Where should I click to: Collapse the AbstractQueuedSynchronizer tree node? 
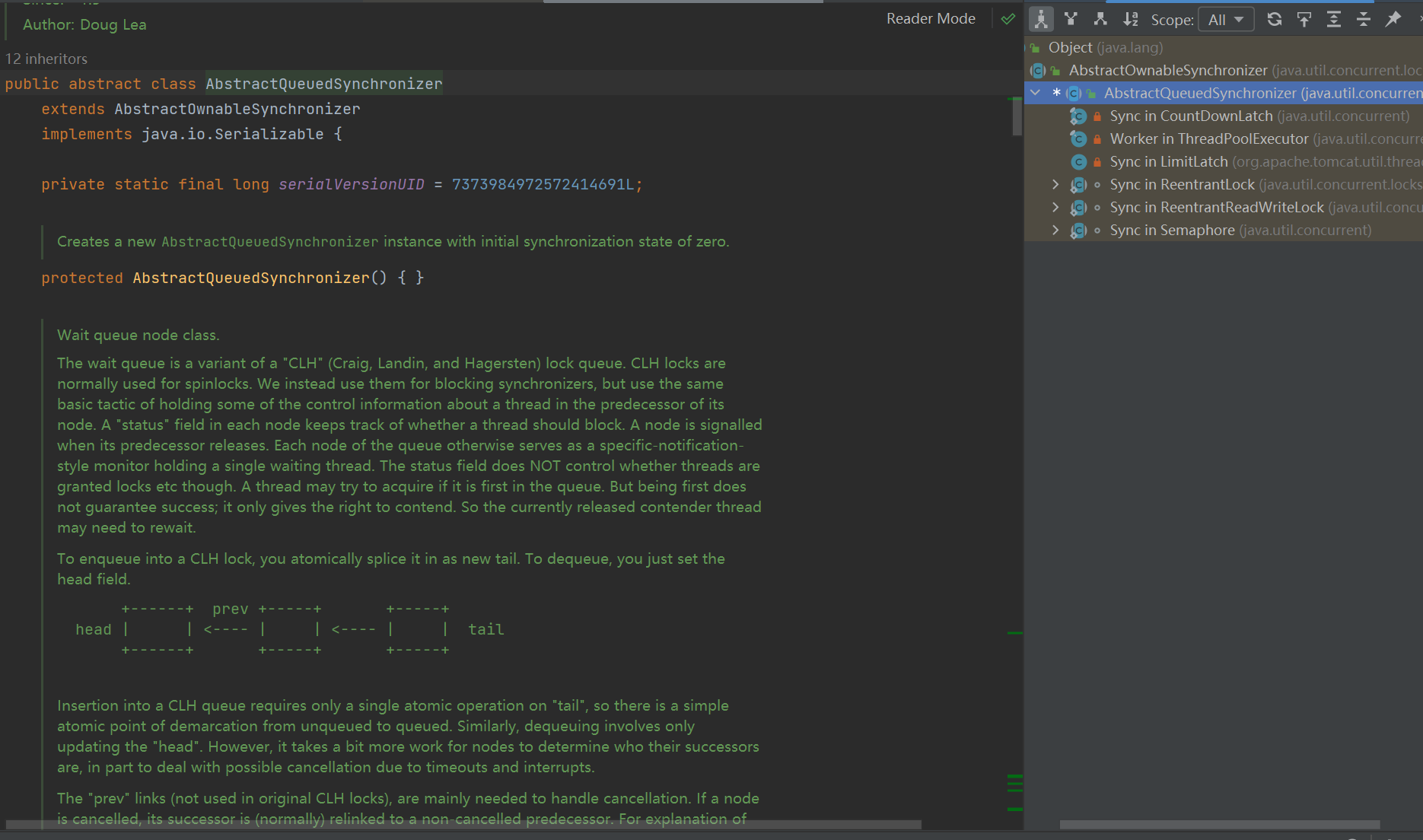[x=1035, y=93]
